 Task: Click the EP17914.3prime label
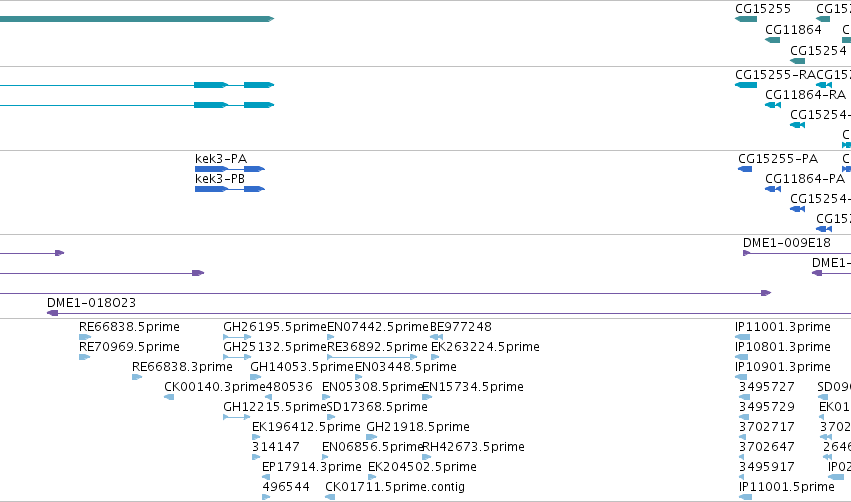(312, 467)
